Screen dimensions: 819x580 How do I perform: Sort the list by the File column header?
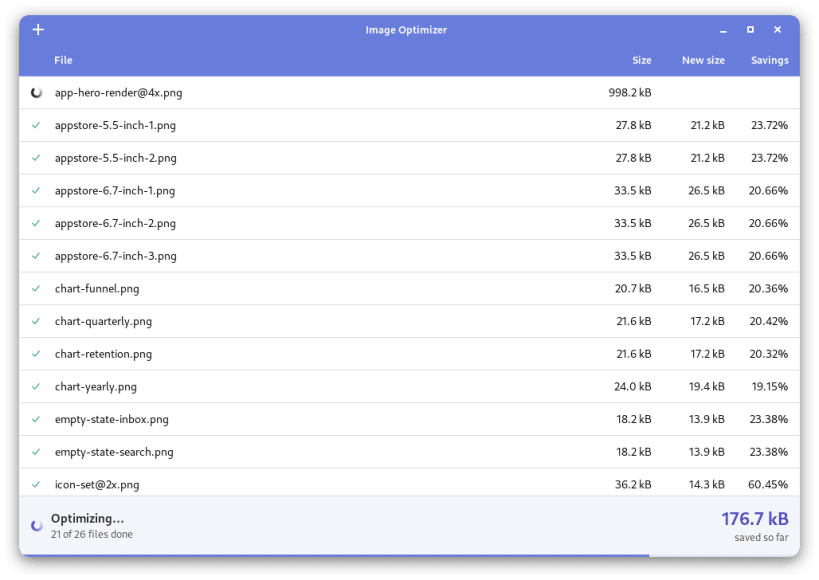63,60
